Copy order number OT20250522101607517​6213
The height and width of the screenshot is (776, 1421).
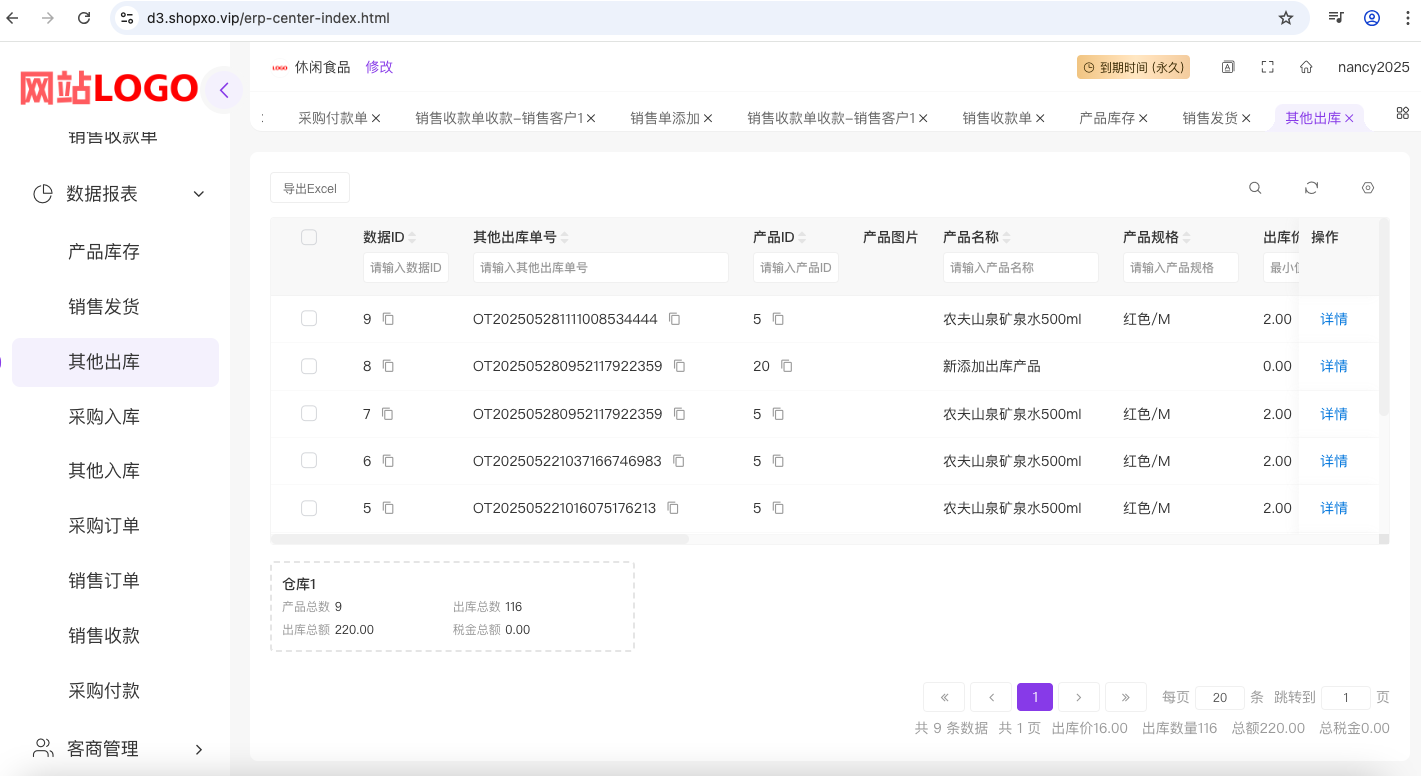tap(673, 508)
